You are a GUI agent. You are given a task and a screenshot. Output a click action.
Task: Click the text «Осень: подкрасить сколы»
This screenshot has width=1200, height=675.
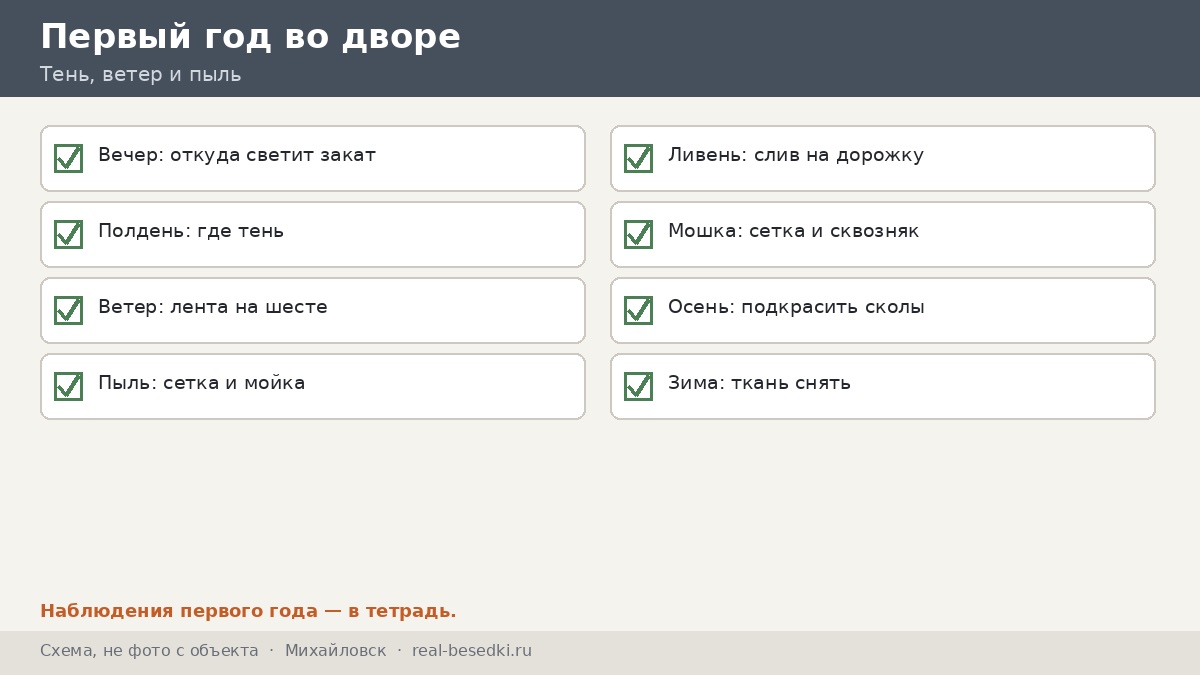796,307
